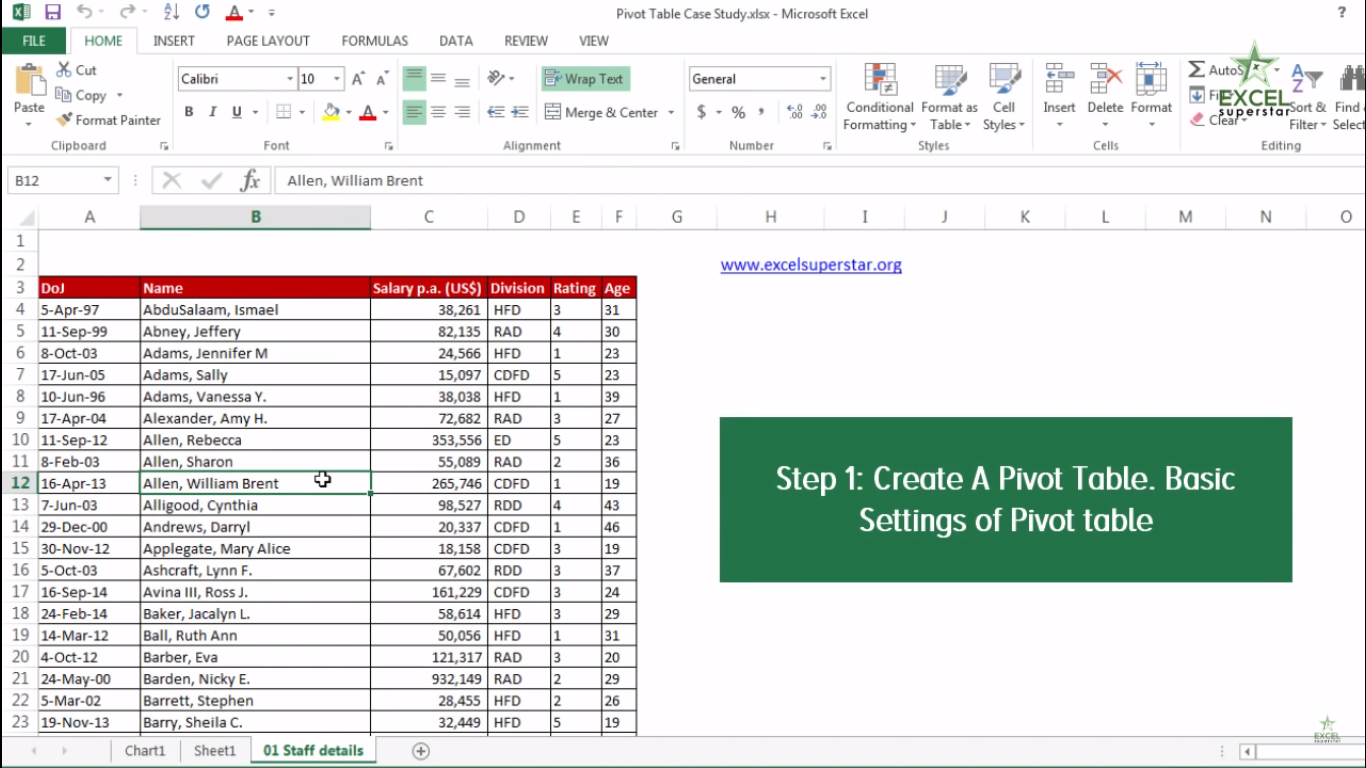
Task: Toggle Wrap Text option
Action: click(586, 79)
